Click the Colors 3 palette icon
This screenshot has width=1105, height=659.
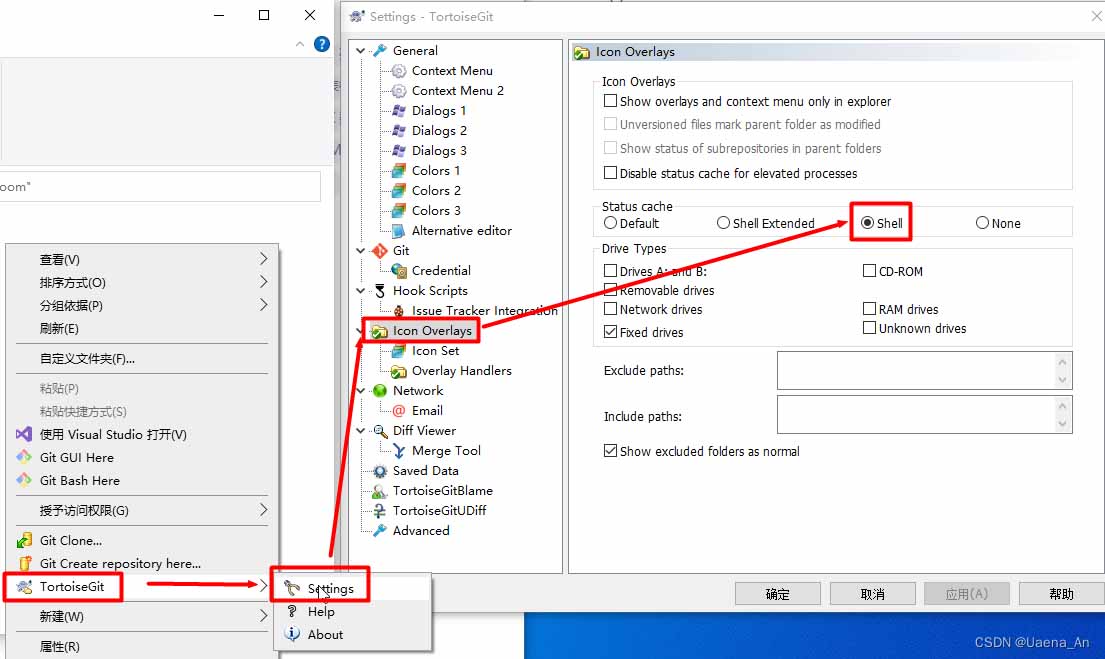pos(399,211)
